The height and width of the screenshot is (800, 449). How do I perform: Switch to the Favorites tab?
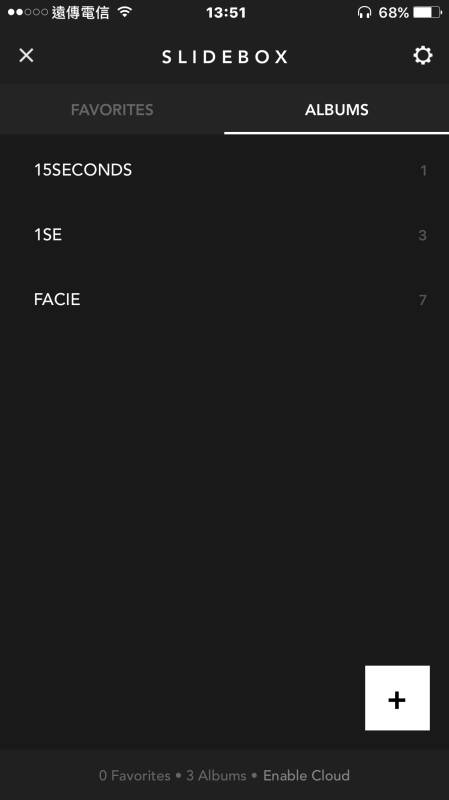pos(112,110)
